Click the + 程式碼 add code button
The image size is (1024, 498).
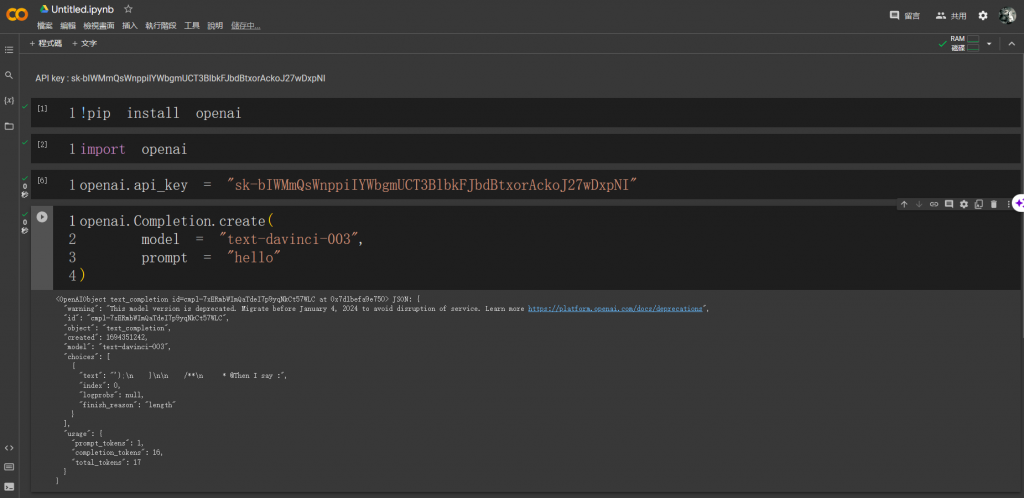(x=46, y=44)
